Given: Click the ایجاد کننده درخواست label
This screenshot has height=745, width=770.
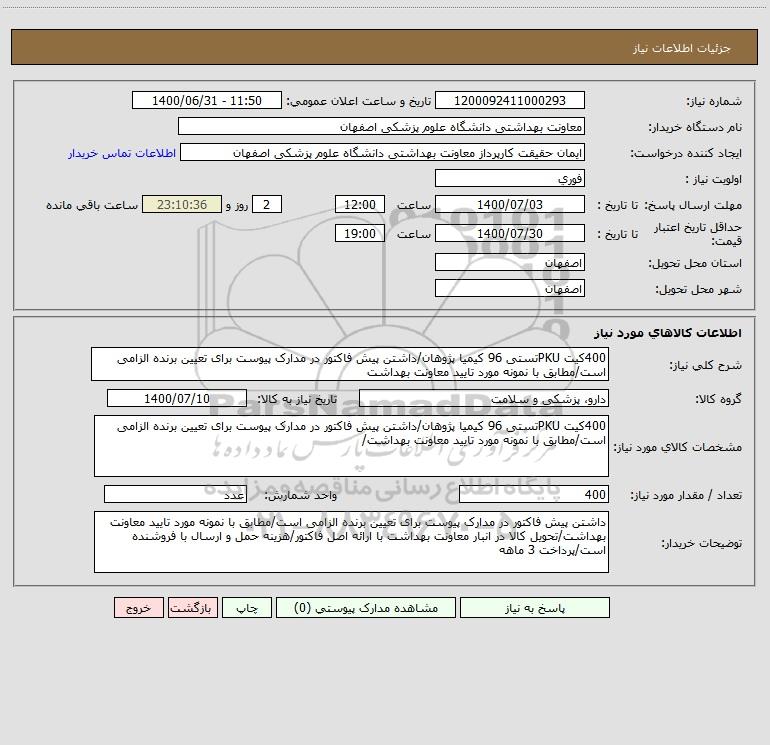Looking at the screenshot, I should [x=686, y=153].
